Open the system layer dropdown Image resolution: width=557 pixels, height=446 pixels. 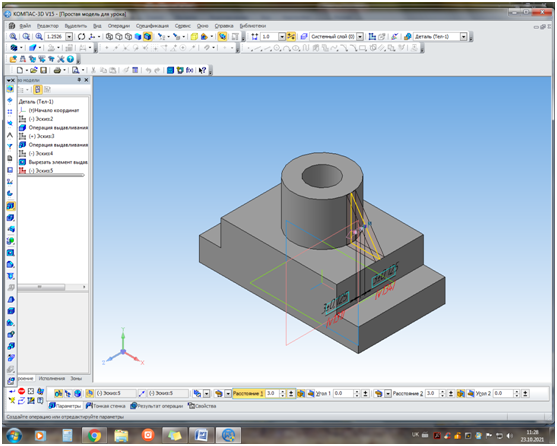tap(360, 37)
